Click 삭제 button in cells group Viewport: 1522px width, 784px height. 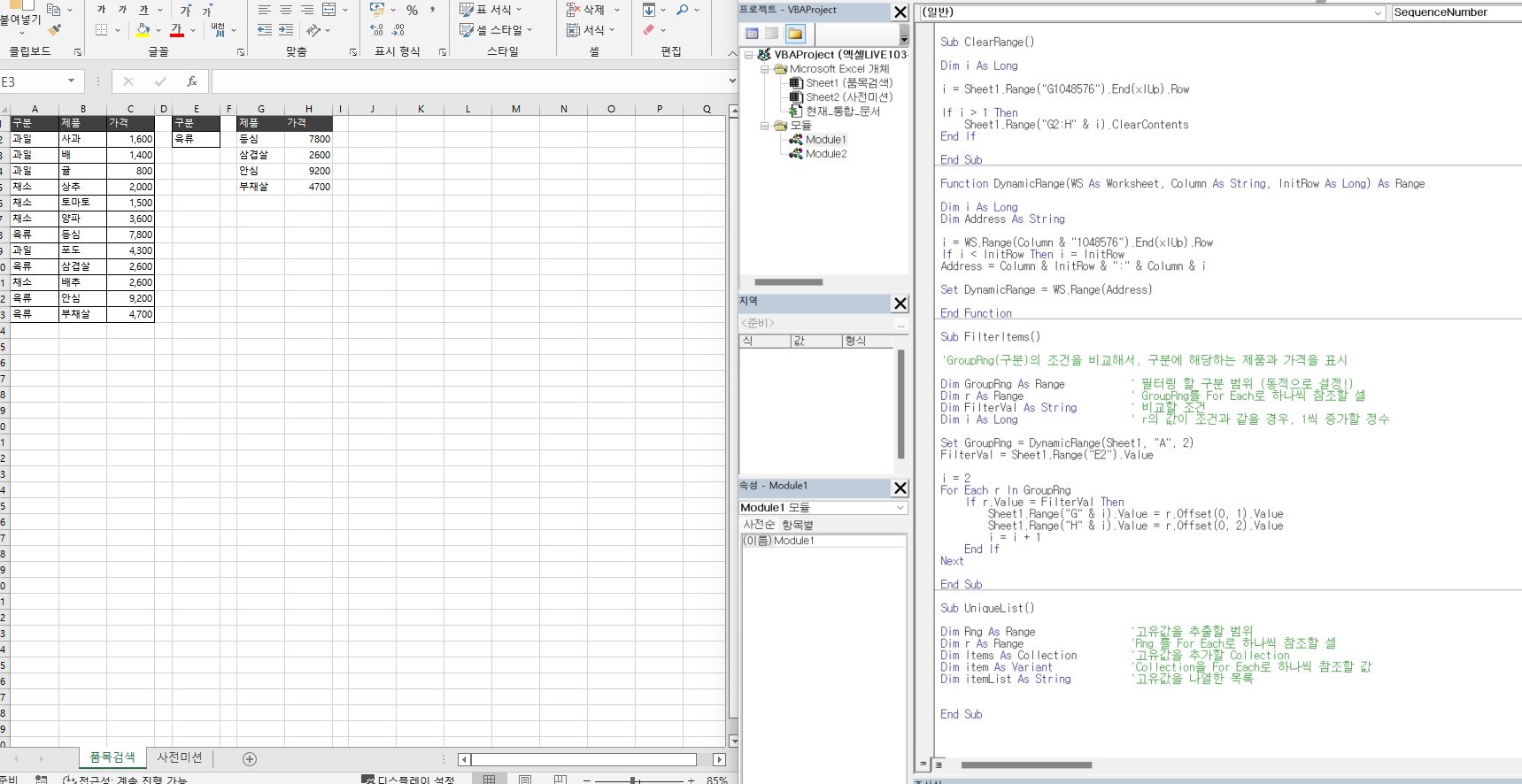[593, 10]
